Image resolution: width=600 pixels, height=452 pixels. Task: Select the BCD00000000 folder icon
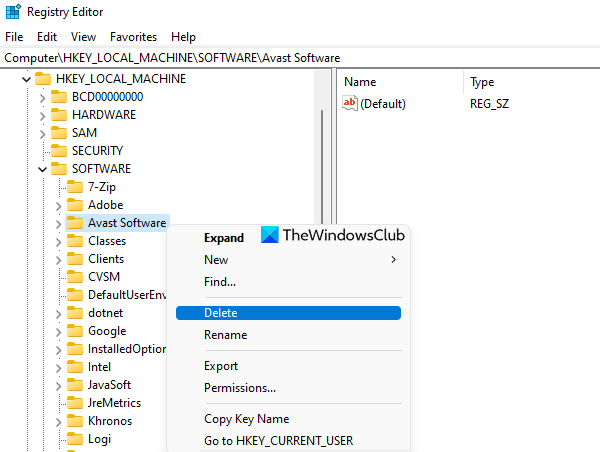click(x=59, y=96)
